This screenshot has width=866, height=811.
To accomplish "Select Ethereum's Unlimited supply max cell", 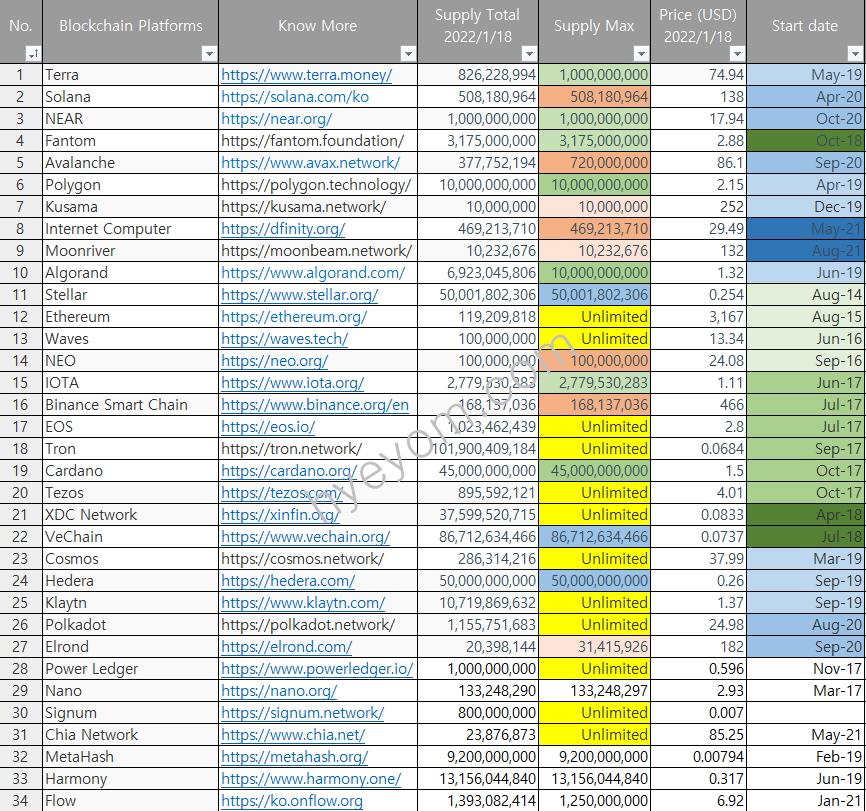I will (x=594, y=317).
